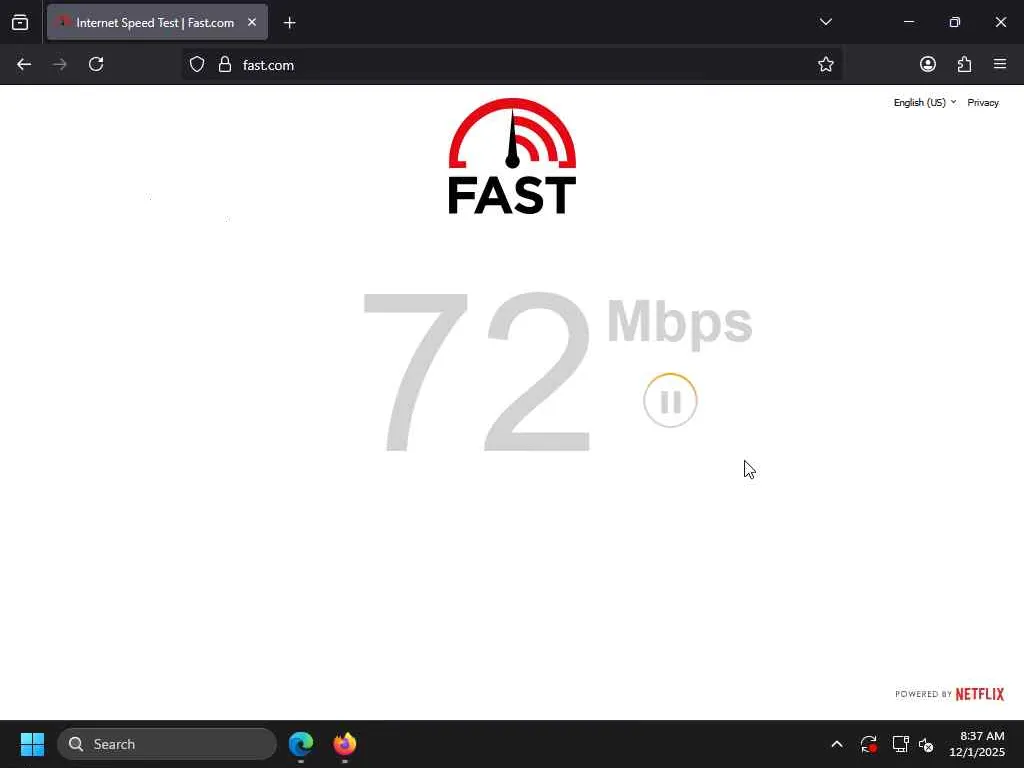Viewport: 1024px width, 768px height.
Task: Click the Powered by Netflix logo
Action: [949, 694]
